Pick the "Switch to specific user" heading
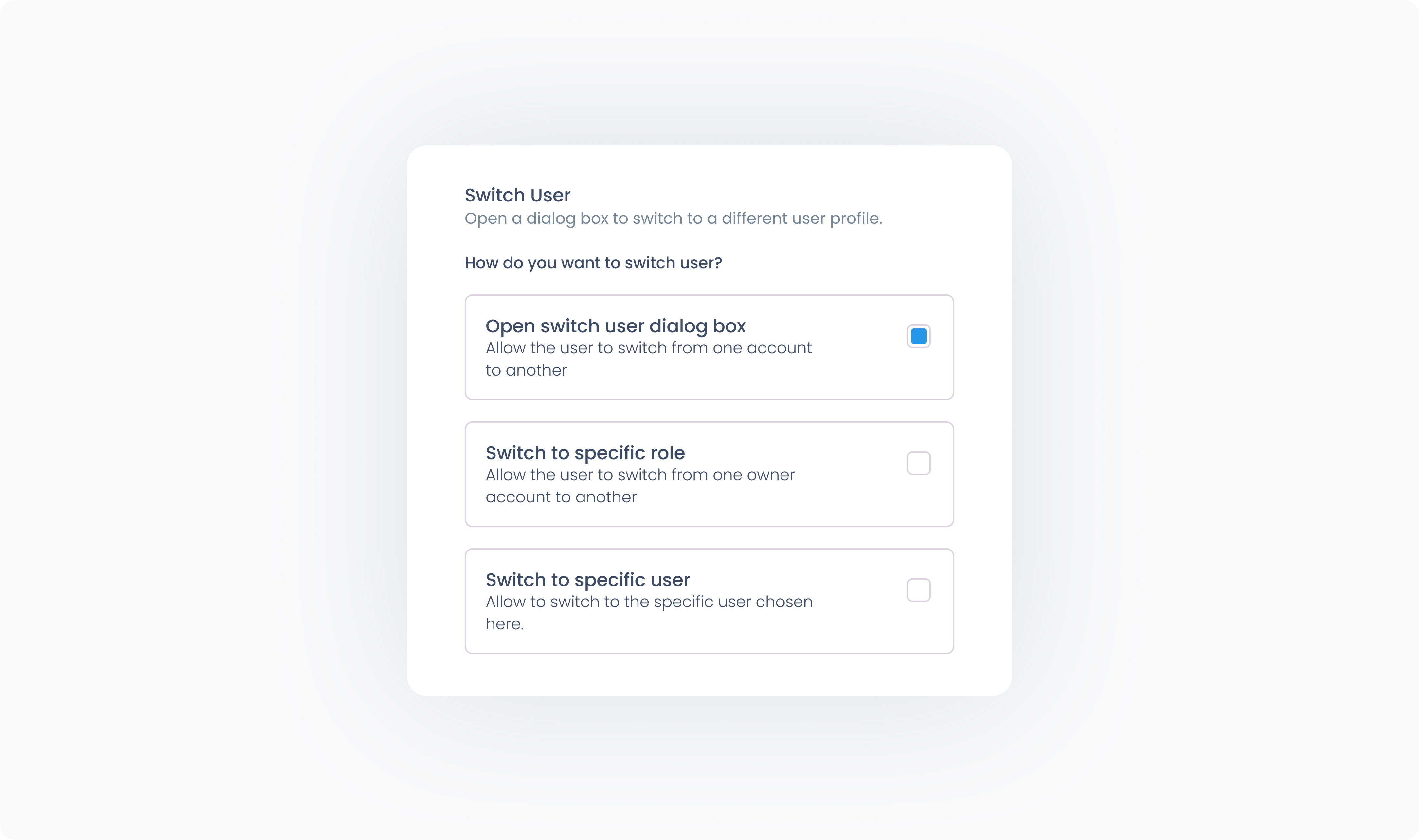This screenshot has width=1419, height=840. pyautogui.click(x=588, y=580)
